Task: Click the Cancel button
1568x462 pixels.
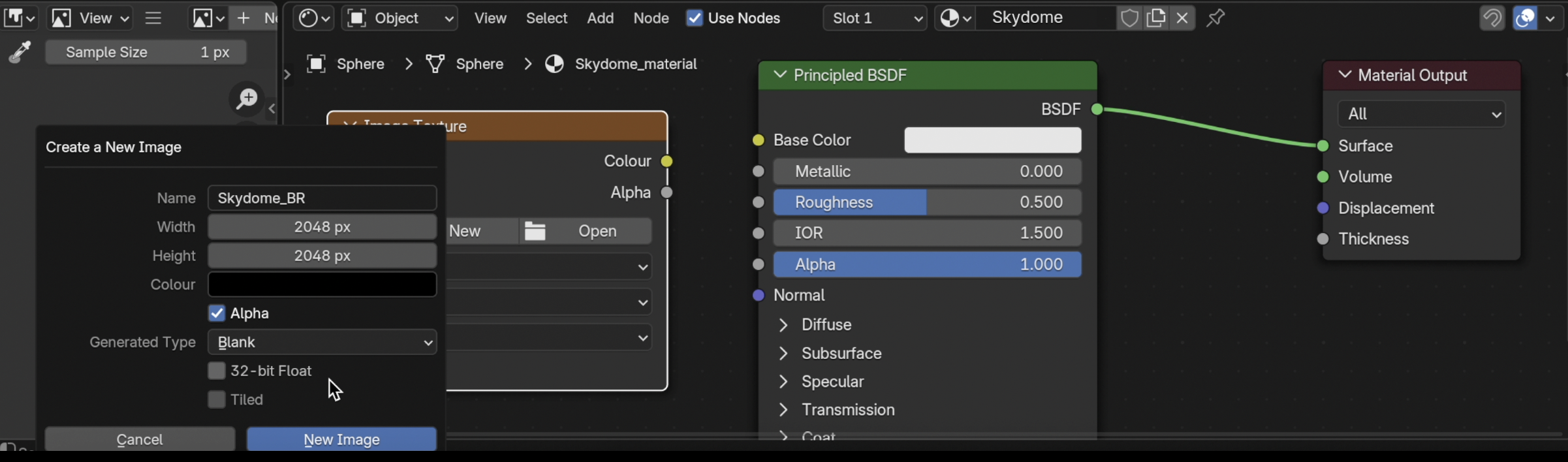Action: (140, 439)
